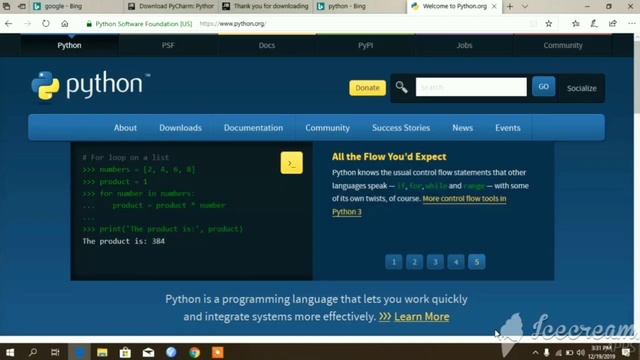
Task: Open the Events navigation menu
Action: (x=508, y=128)
